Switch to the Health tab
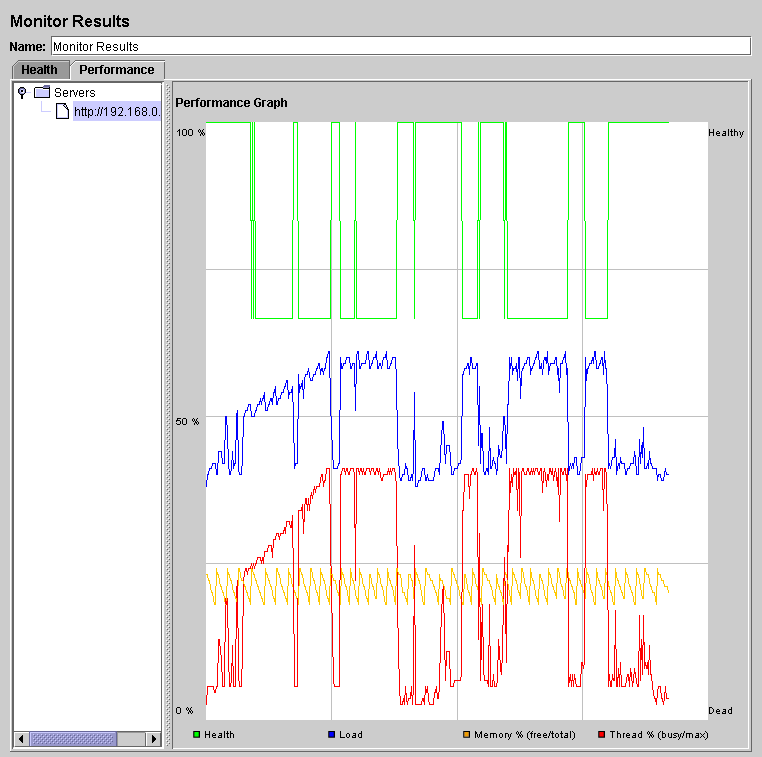This screenshot has height=757, width=762. [40, 70]
